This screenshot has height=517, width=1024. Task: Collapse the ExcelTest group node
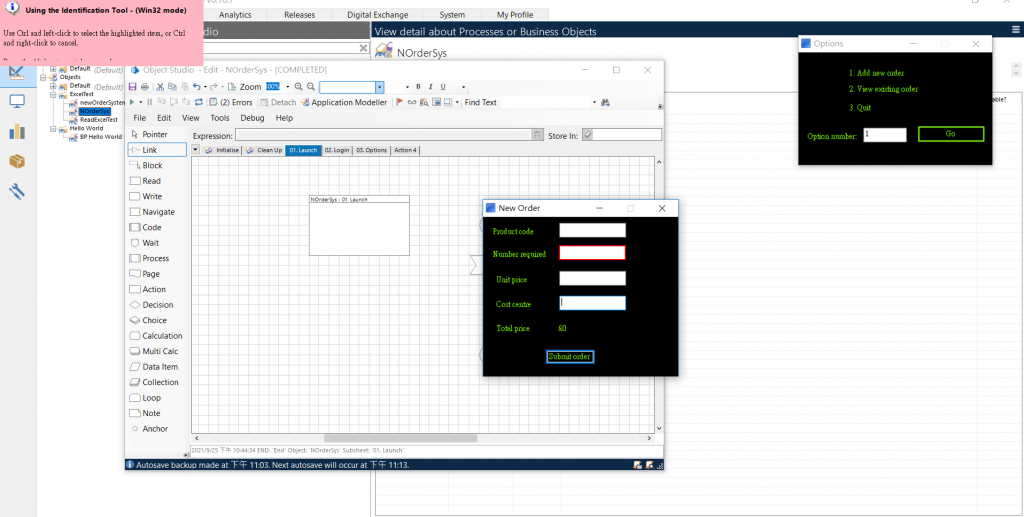[54, 94]
